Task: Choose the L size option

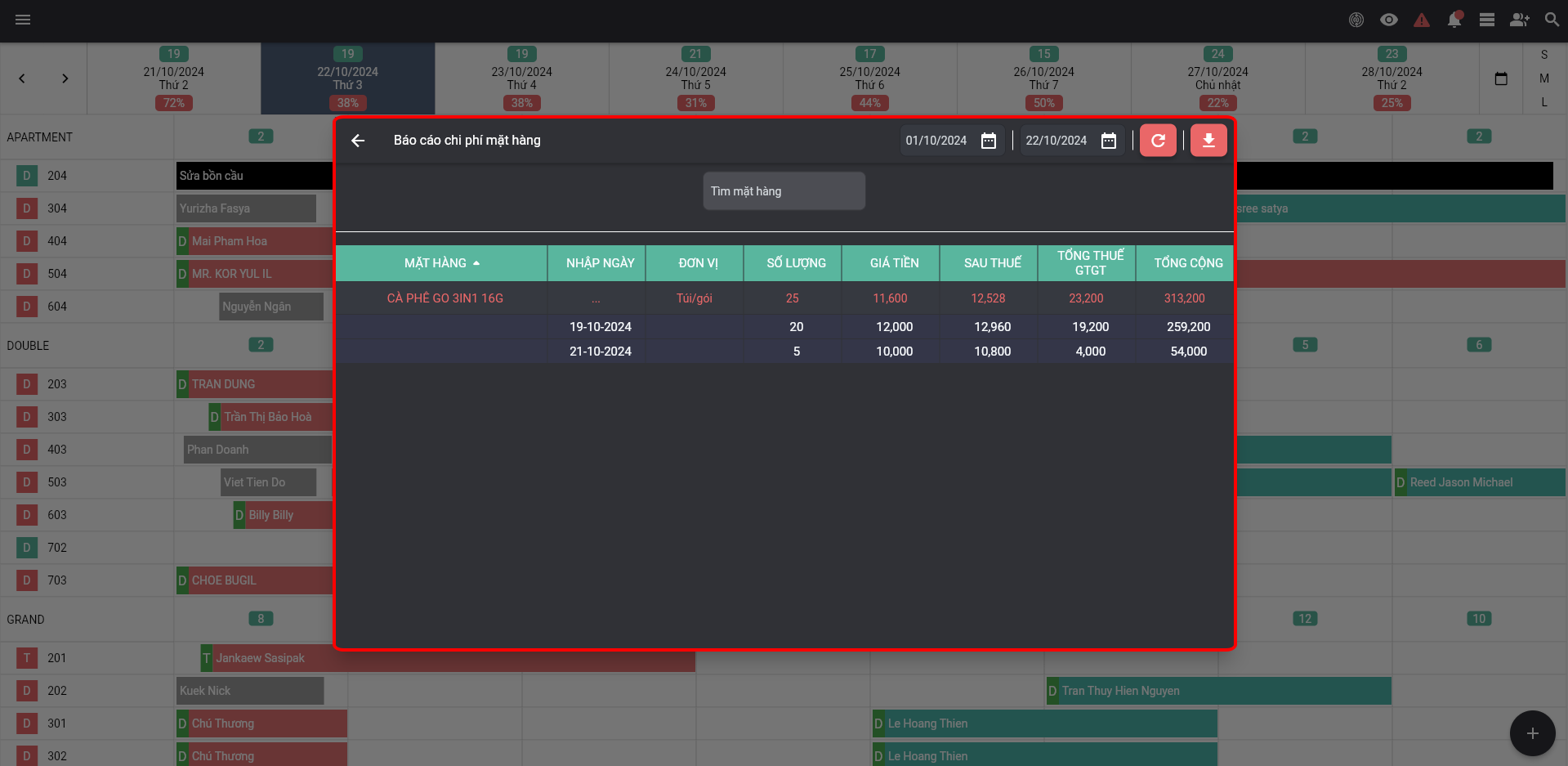Action: click(1544, 102)
